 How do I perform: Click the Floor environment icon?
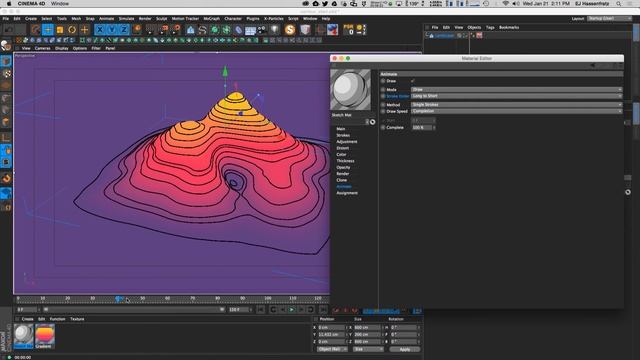(250, 30)
